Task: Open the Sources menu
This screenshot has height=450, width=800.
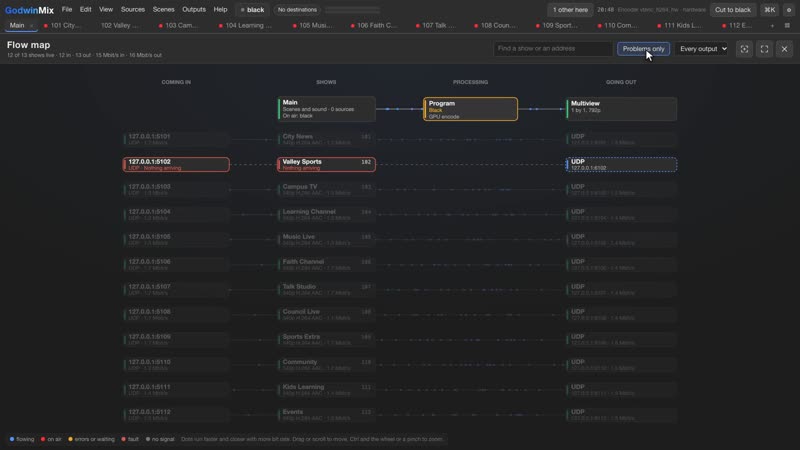Action: 133,10
